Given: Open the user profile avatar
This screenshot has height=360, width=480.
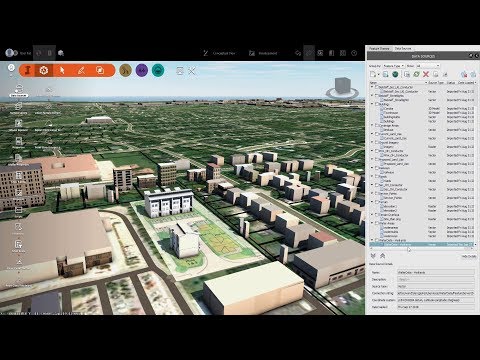Looking at the screenshot, I should click(x=10, y=53).
